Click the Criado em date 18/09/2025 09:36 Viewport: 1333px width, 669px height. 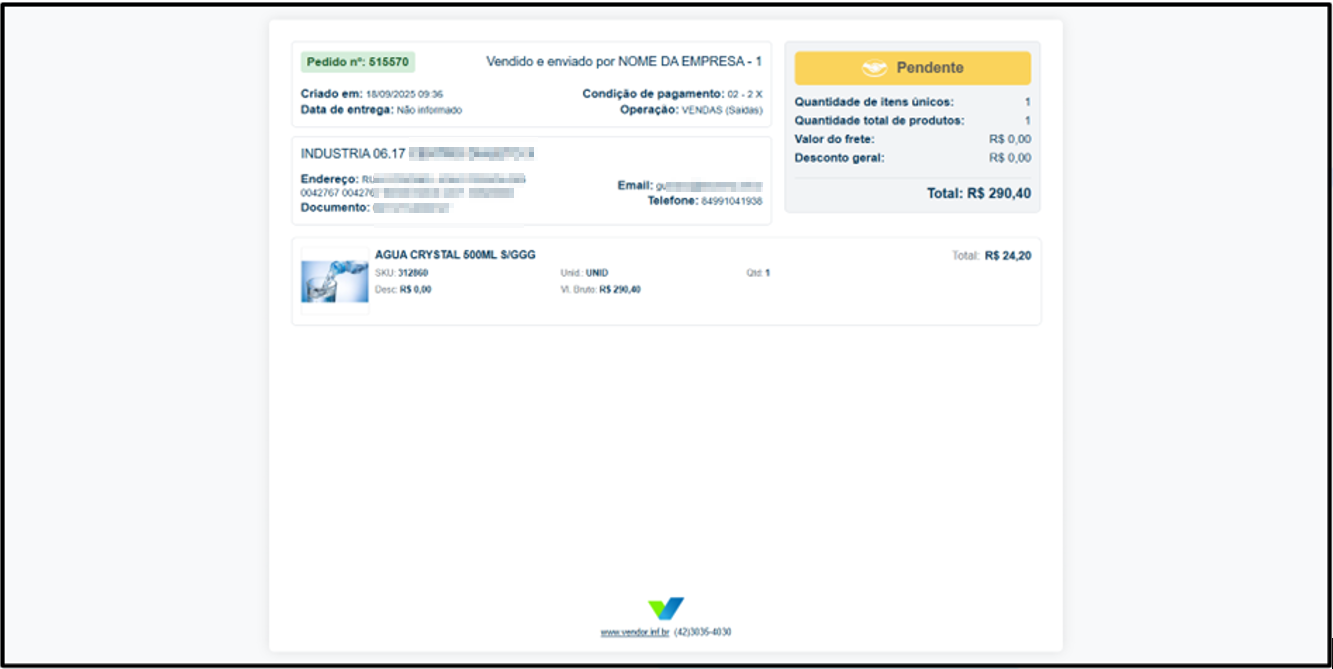(404, 94)
